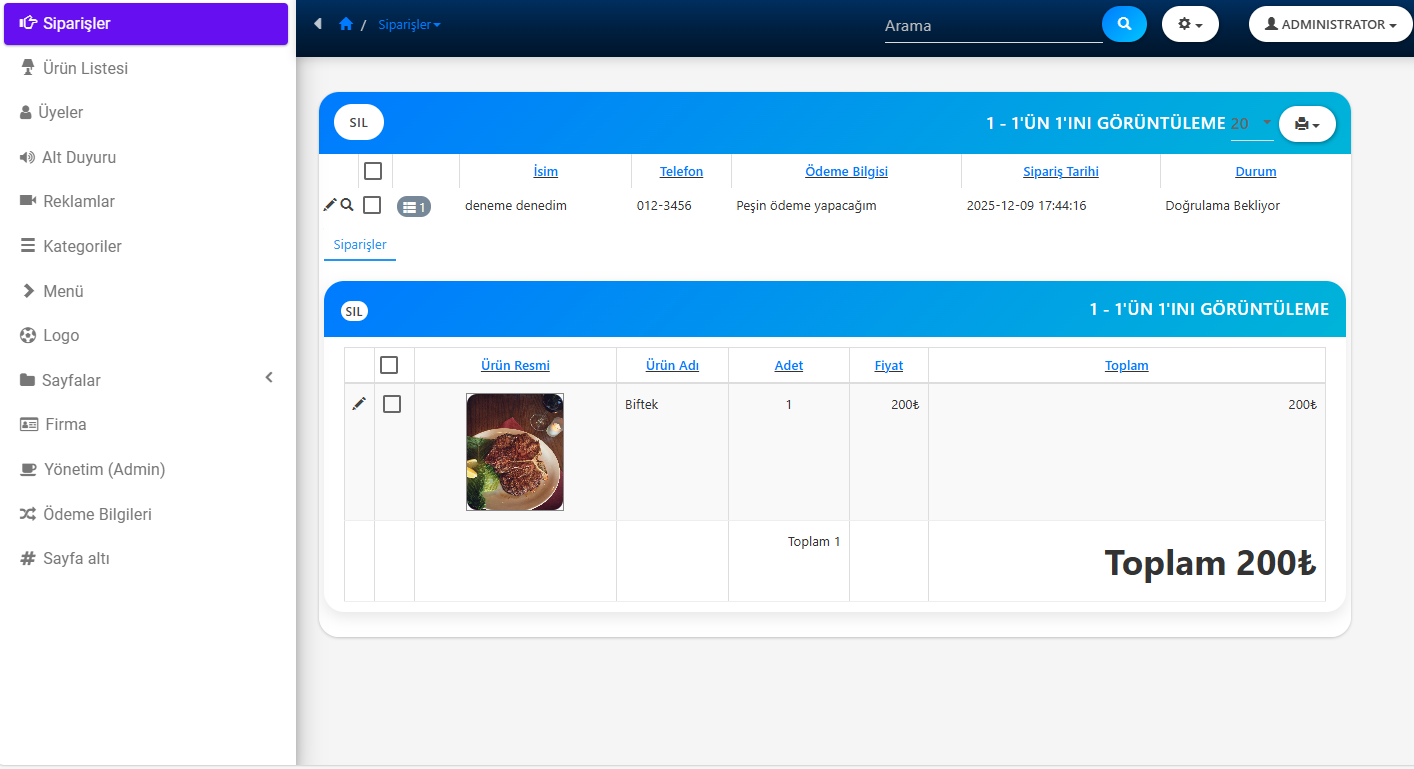Collapse the Sayfalar sidebar submenu

coord(268,378)
